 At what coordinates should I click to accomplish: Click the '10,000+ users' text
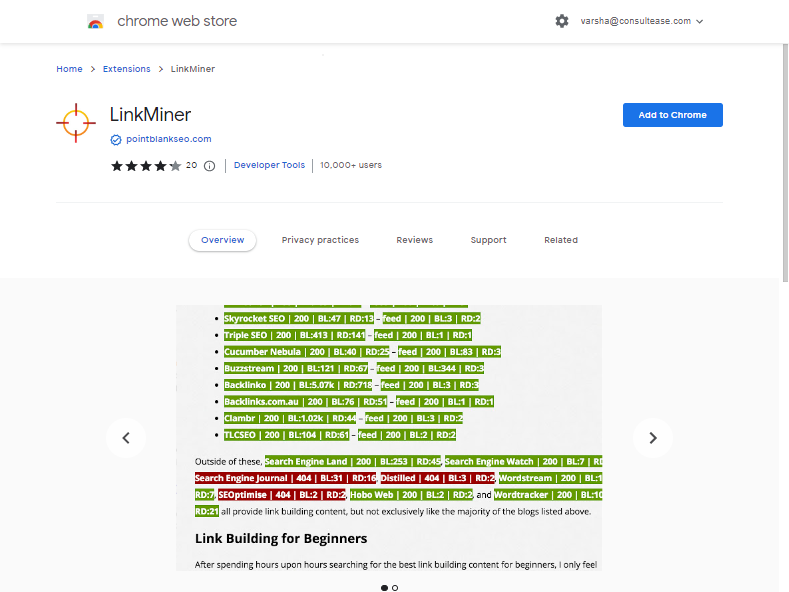point(351,165)
